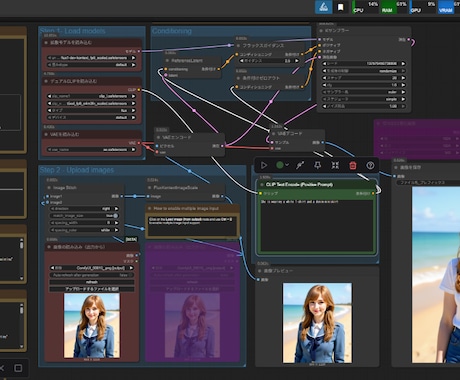Increase the K-Sampler seed with right arrow

coord(403,63)
